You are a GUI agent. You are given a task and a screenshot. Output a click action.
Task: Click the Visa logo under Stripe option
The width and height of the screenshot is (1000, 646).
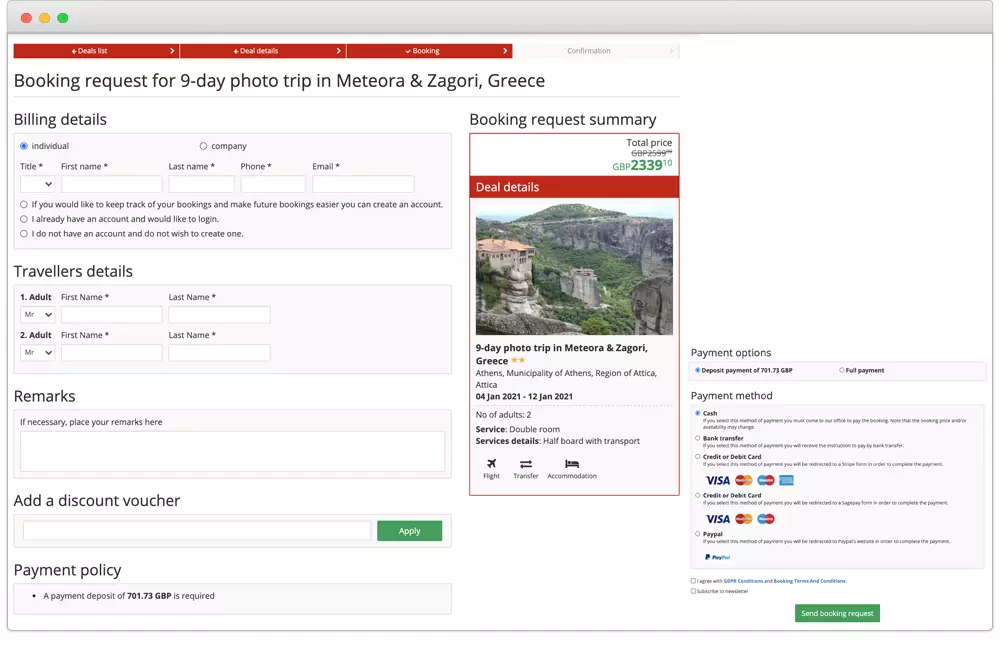tap(718, 480)
